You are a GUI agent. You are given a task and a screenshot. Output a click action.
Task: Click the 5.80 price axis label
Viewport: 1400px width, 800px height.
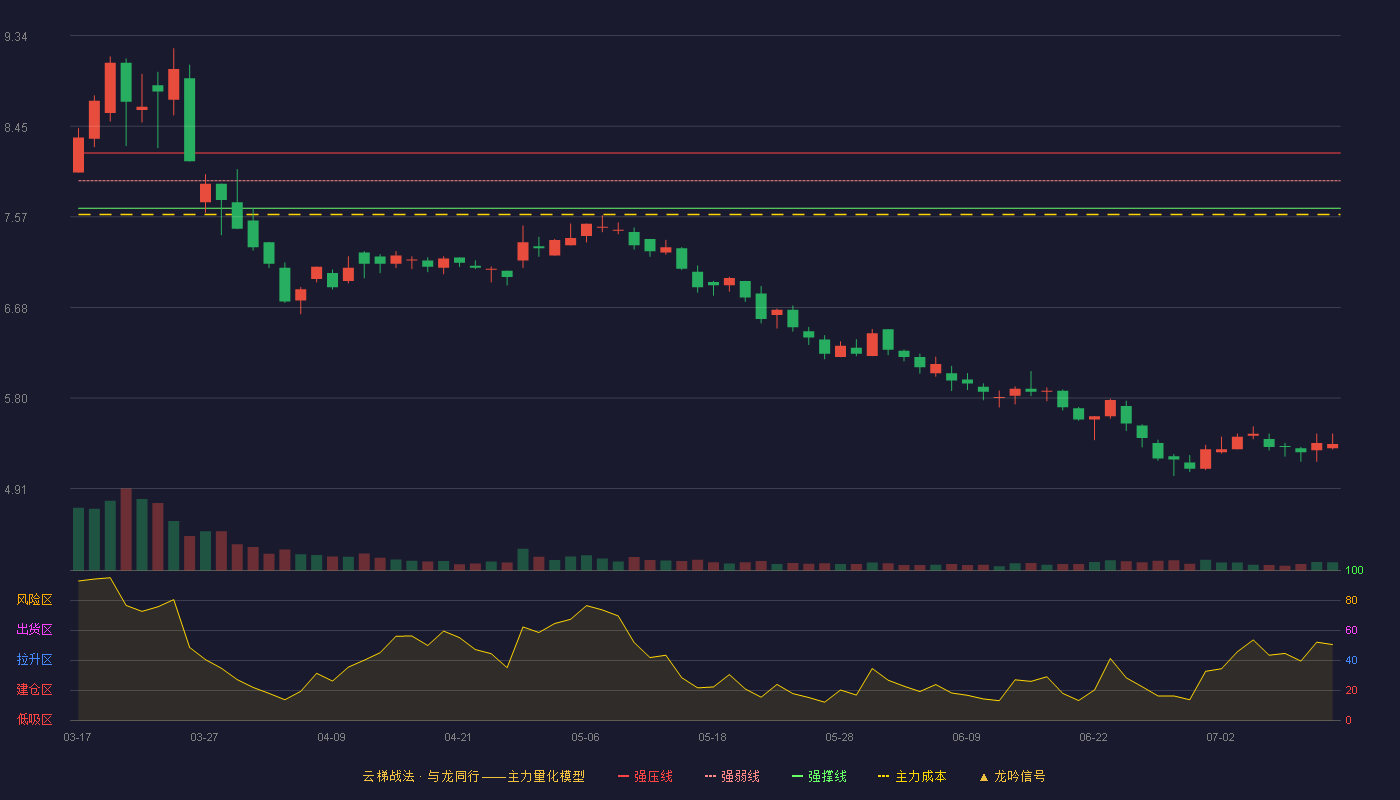pos(15,399)
